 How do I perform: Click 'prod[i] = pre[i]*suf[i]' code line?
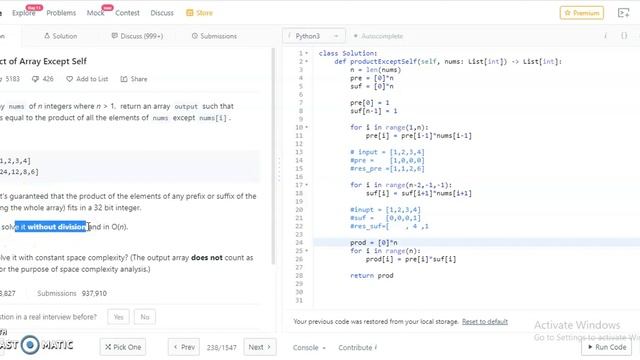coord(411,259)
